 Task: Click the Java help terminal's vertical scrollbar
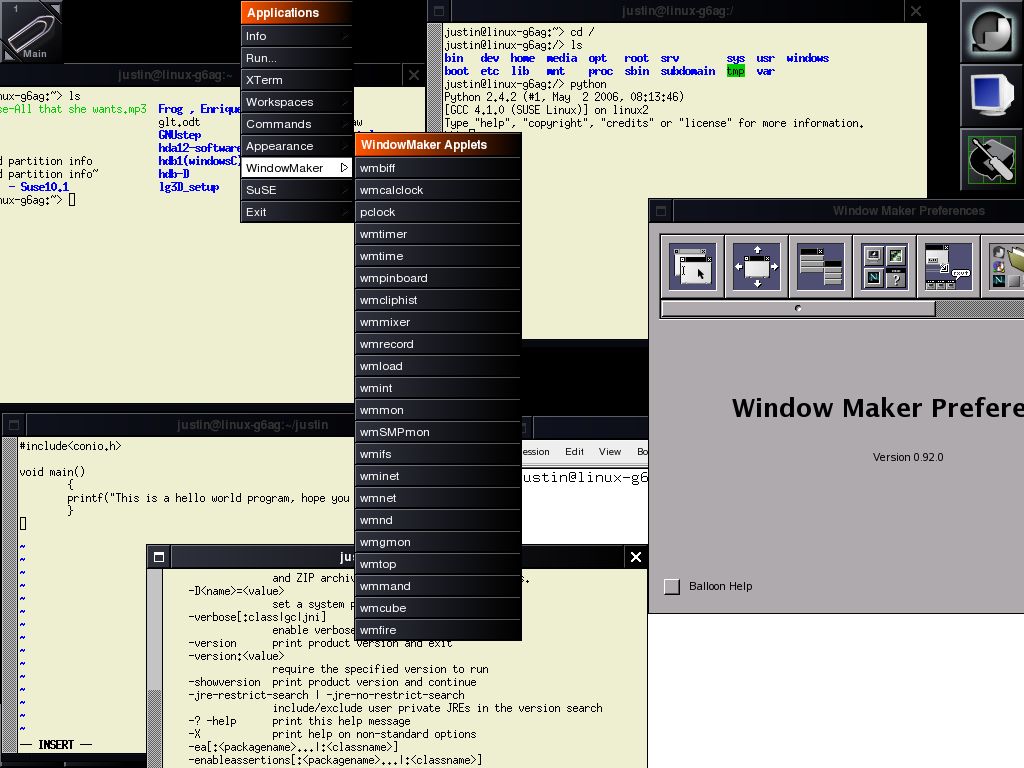click(155, 700)
